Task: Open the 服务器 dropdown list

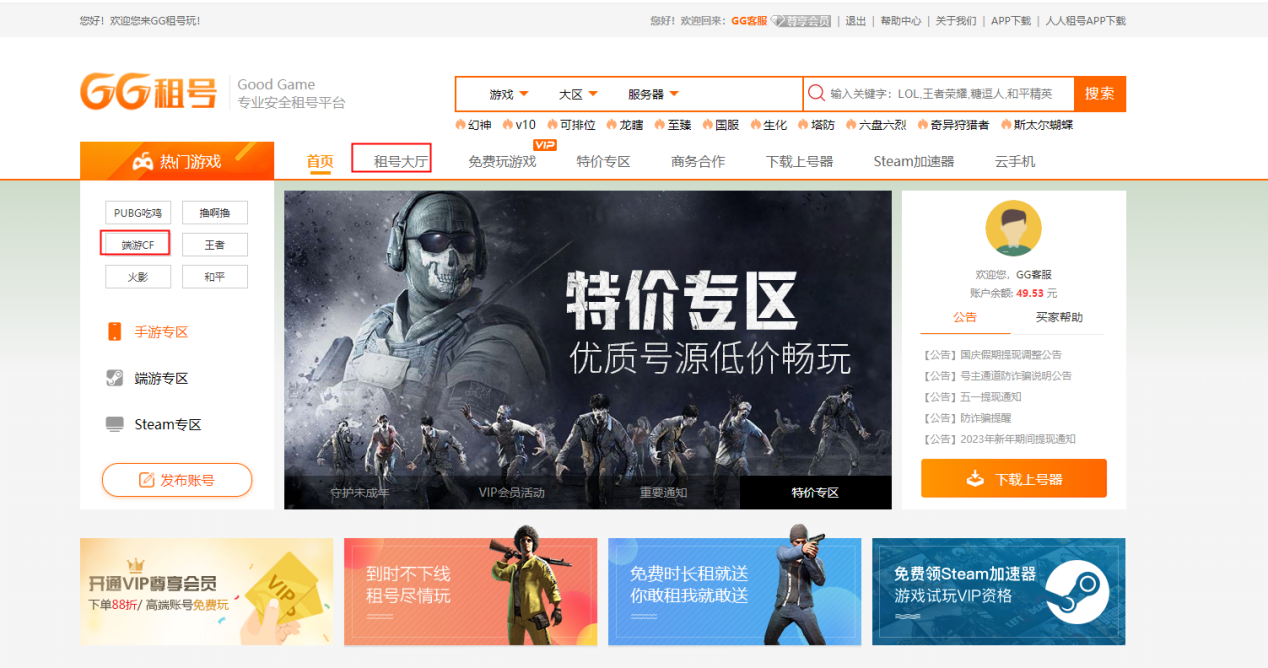Action: (653, 94)
